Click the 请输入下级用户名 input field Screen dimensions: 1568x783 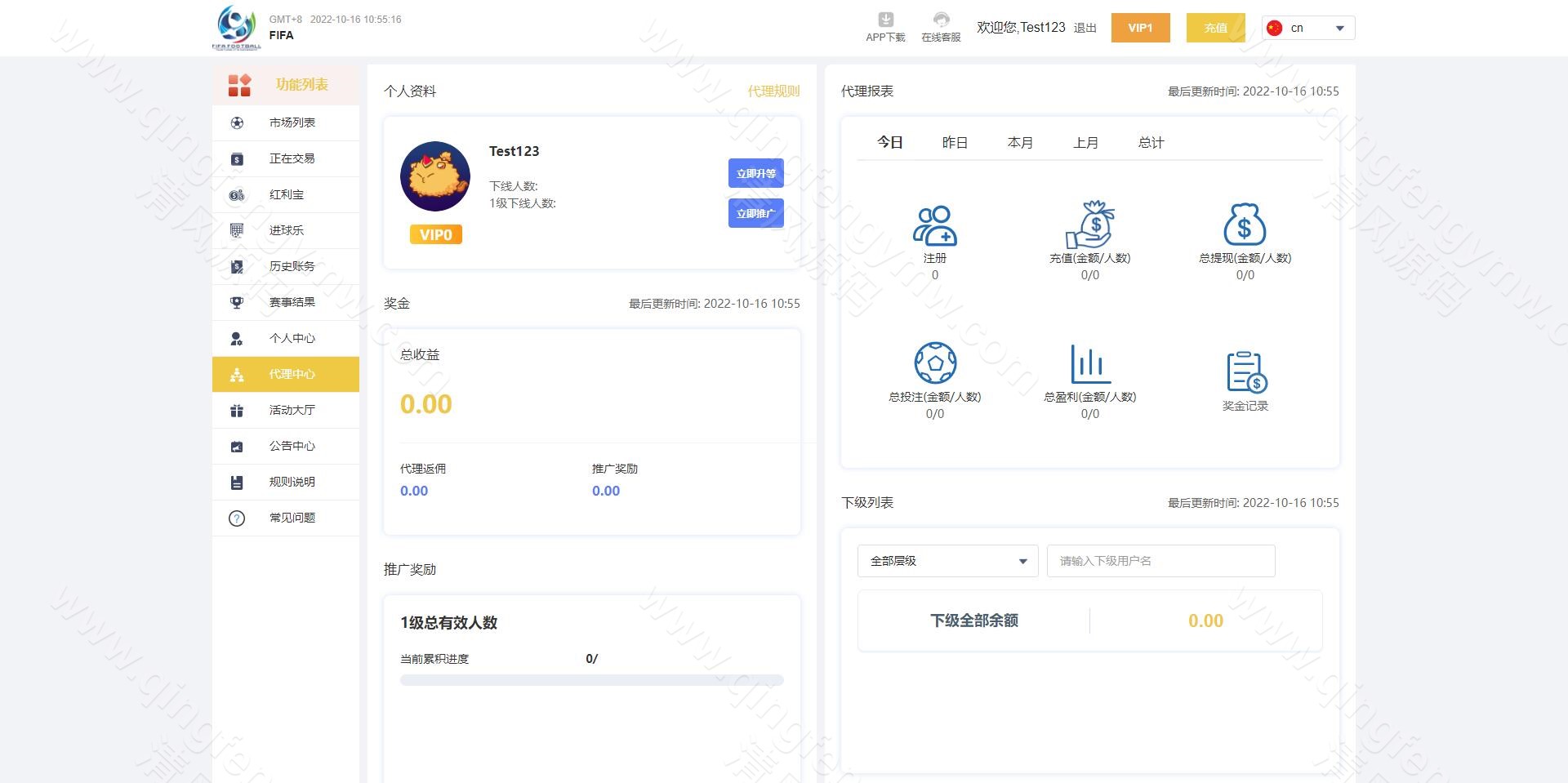tap(1160, 561)
